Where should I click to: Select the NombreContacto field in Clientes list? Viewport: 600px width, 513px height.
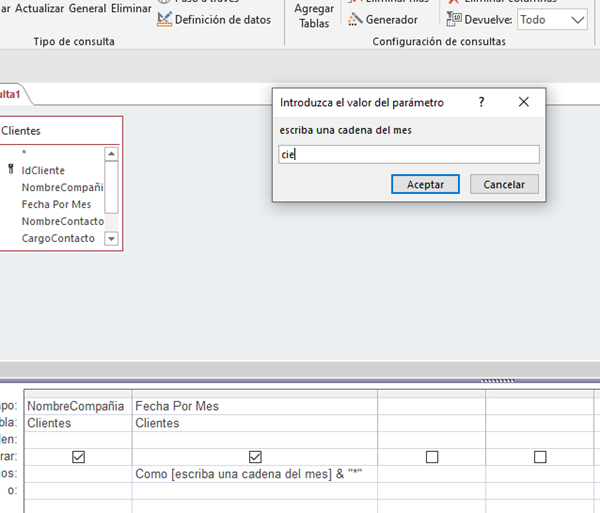click(62, 221)
